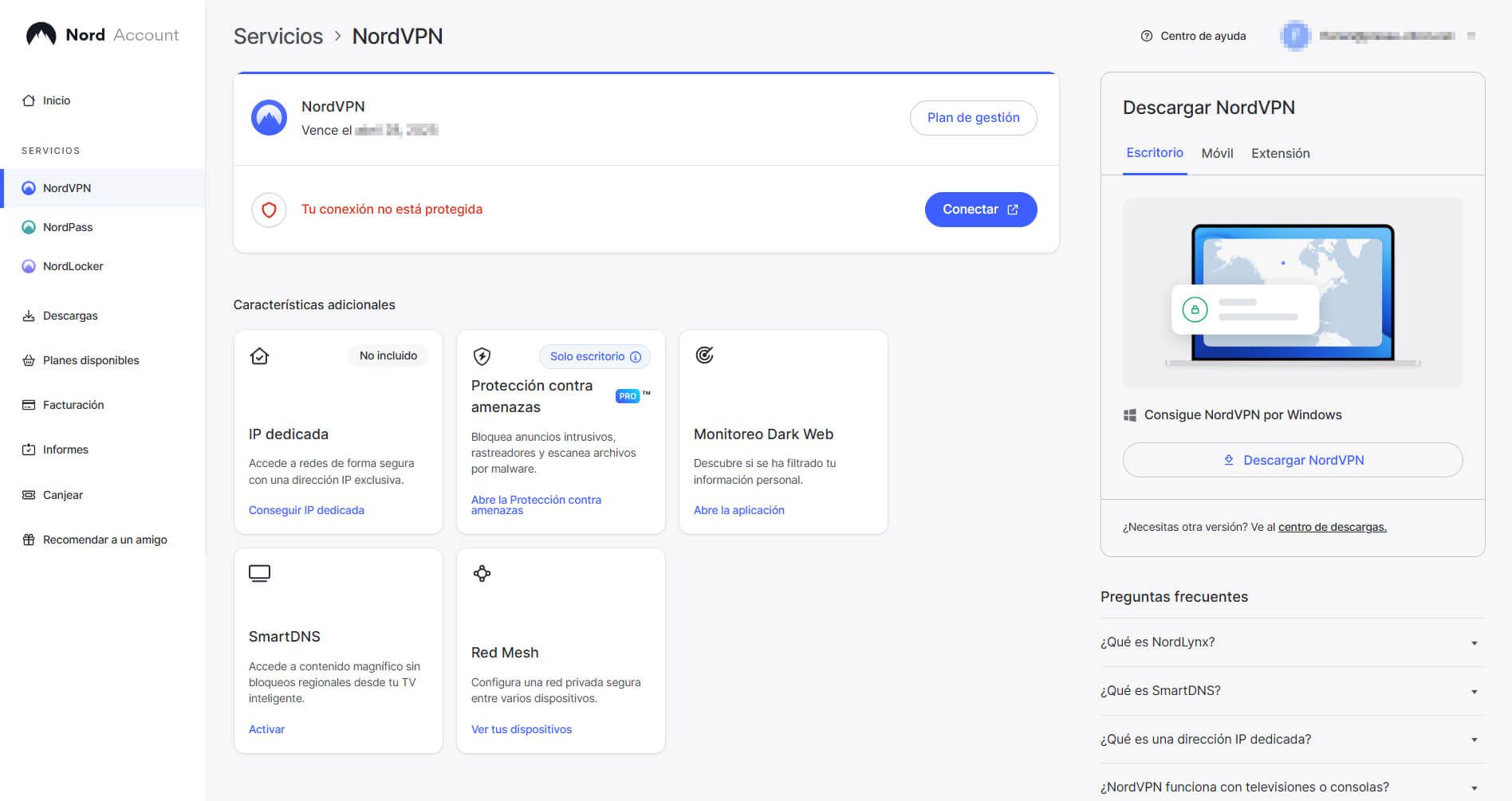The width and height of the screenshot is (1512, 801).
Task: Click the Nord Account mountain logo
Action: tap(41, 34)
